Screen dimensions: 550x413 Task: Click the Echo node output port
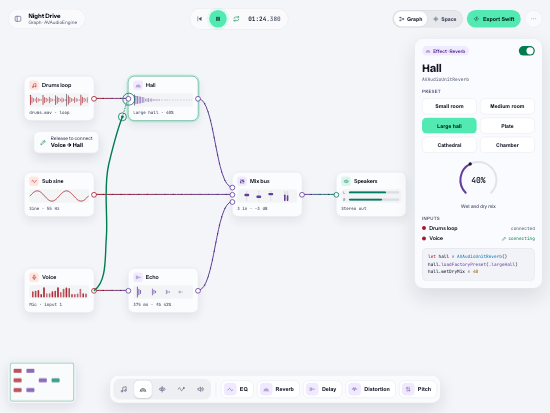(198, 291)
